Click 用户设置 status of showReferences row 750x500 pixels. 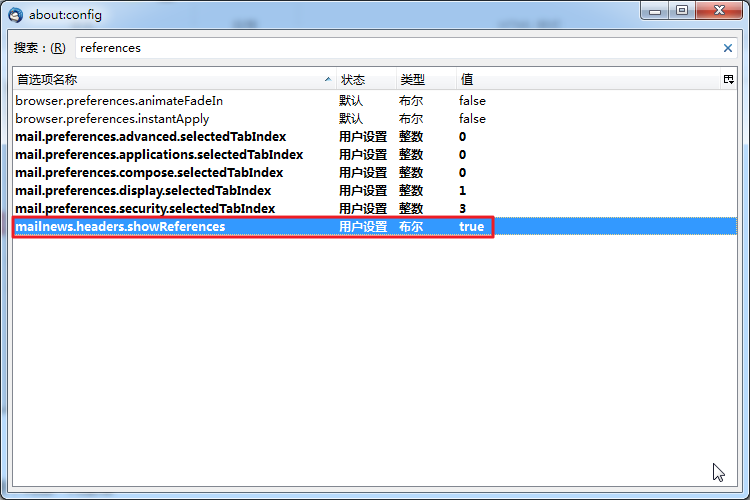click(363, 226)
